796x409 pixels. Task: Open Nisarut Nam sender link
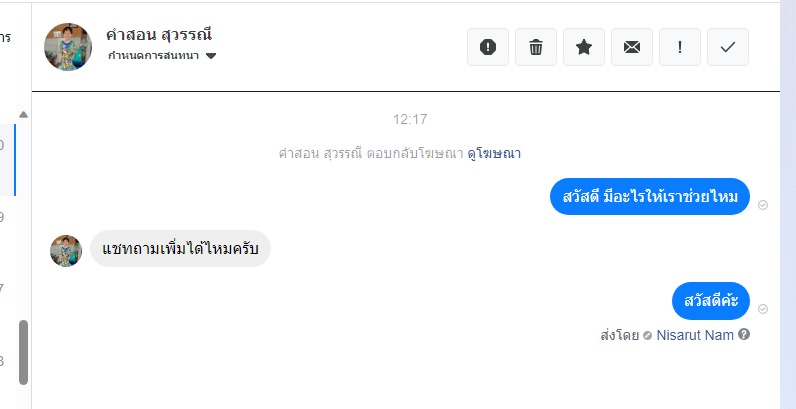point(695,335)
